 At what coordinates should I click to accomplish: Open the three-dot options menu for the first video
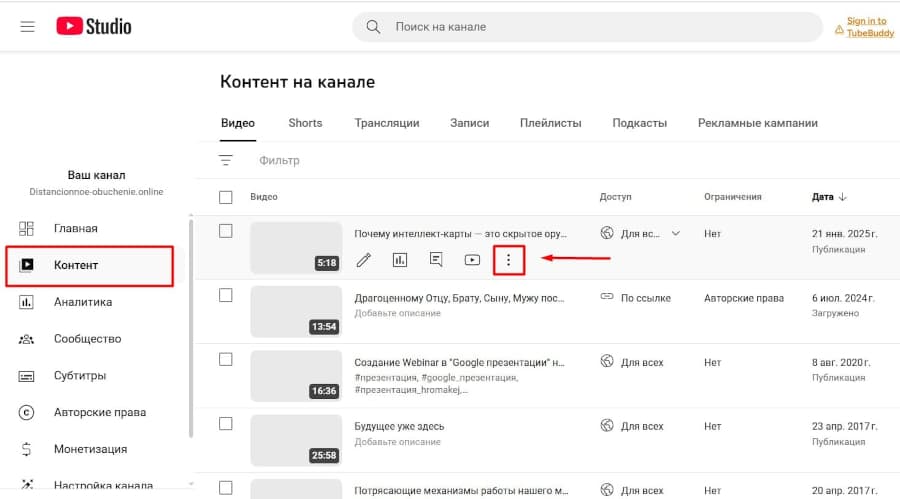click(x=509, y=260)
